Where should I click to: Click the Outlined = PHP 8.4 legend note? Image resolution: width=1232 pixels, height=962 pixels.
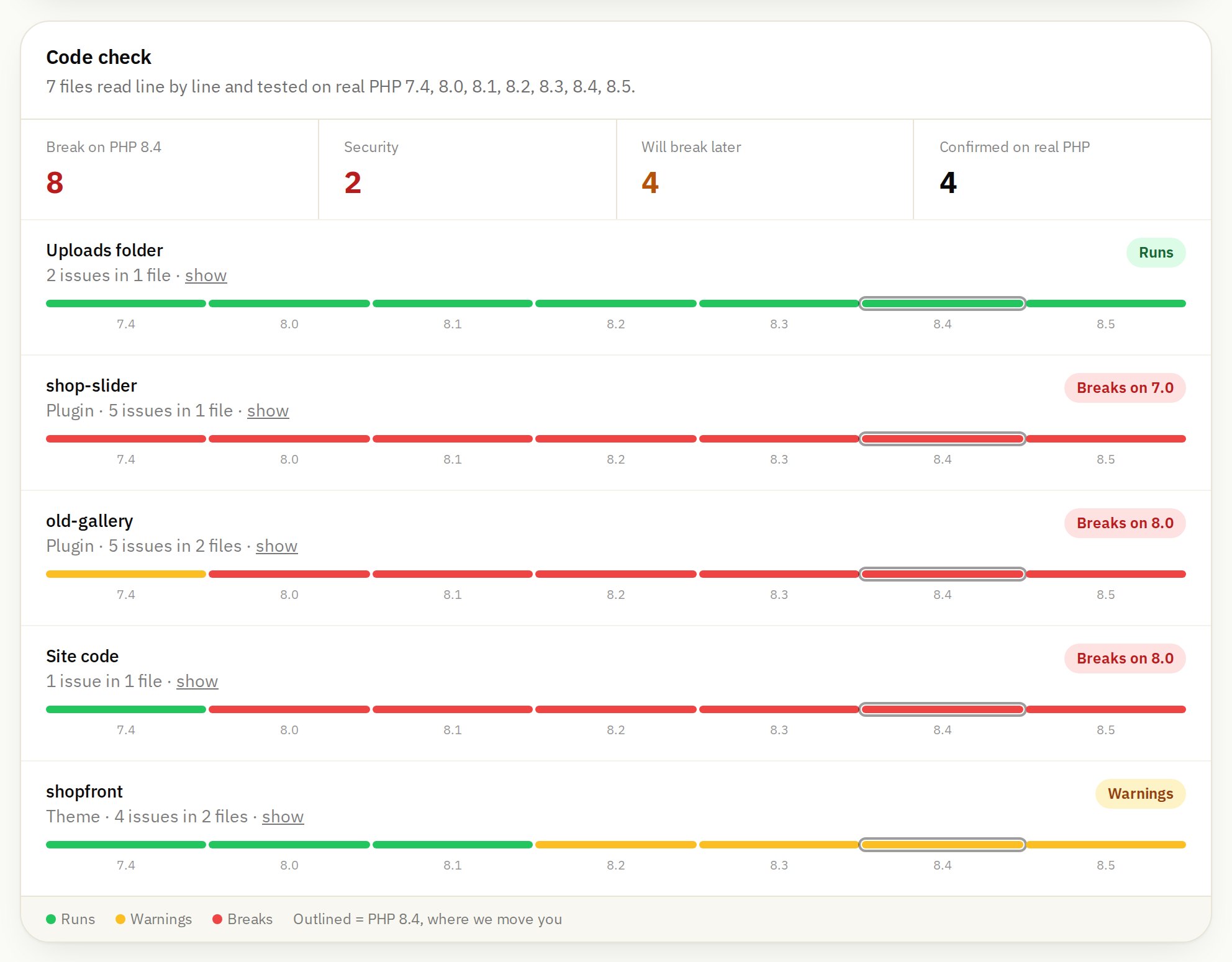[427, 919]
